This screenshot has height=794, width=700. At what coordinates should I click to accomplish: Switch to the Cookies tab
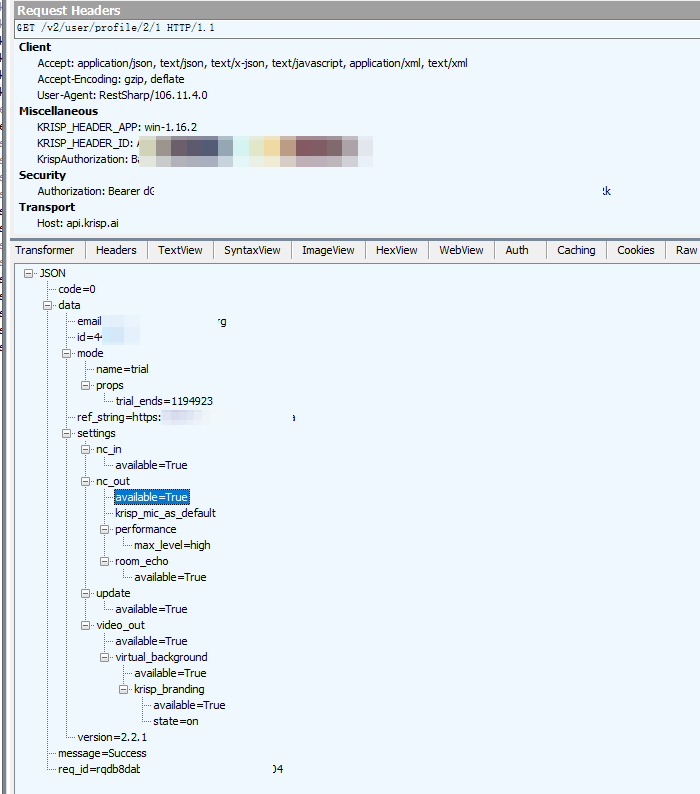coord(635,250)
